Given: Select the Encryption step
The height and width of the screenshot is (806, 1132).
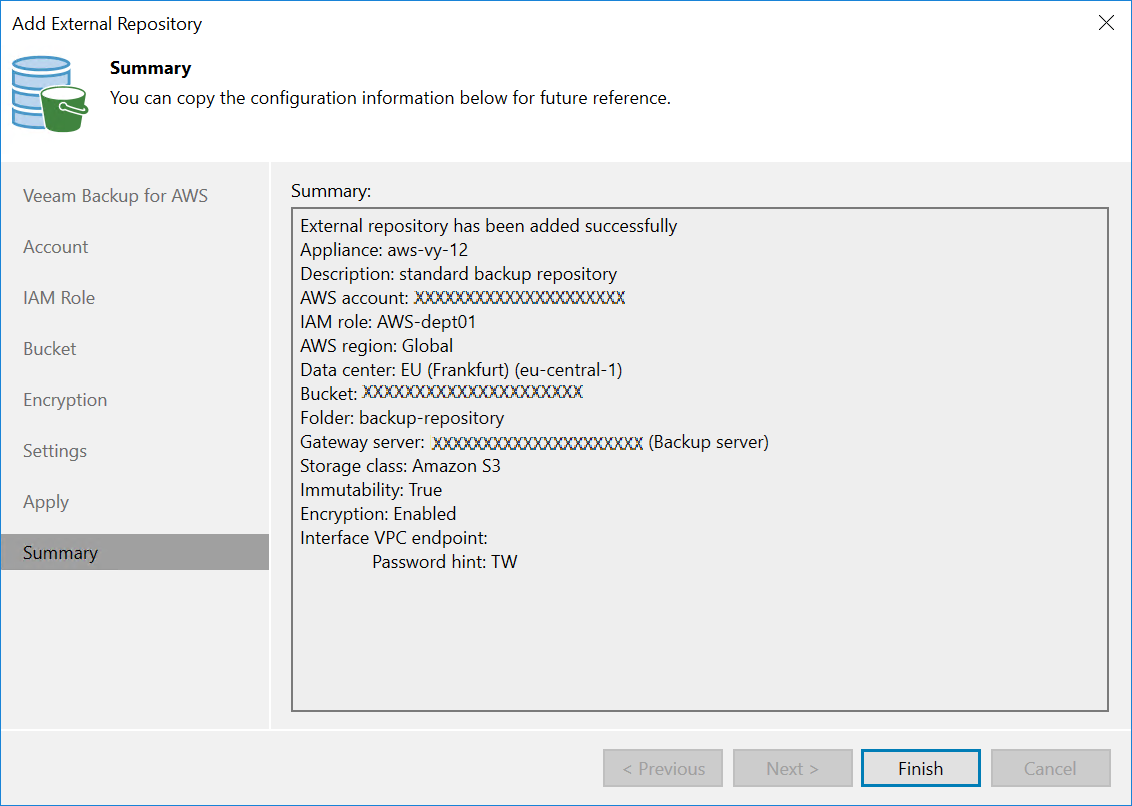Looking at the screenshot, I should click(x=65, y=400).
